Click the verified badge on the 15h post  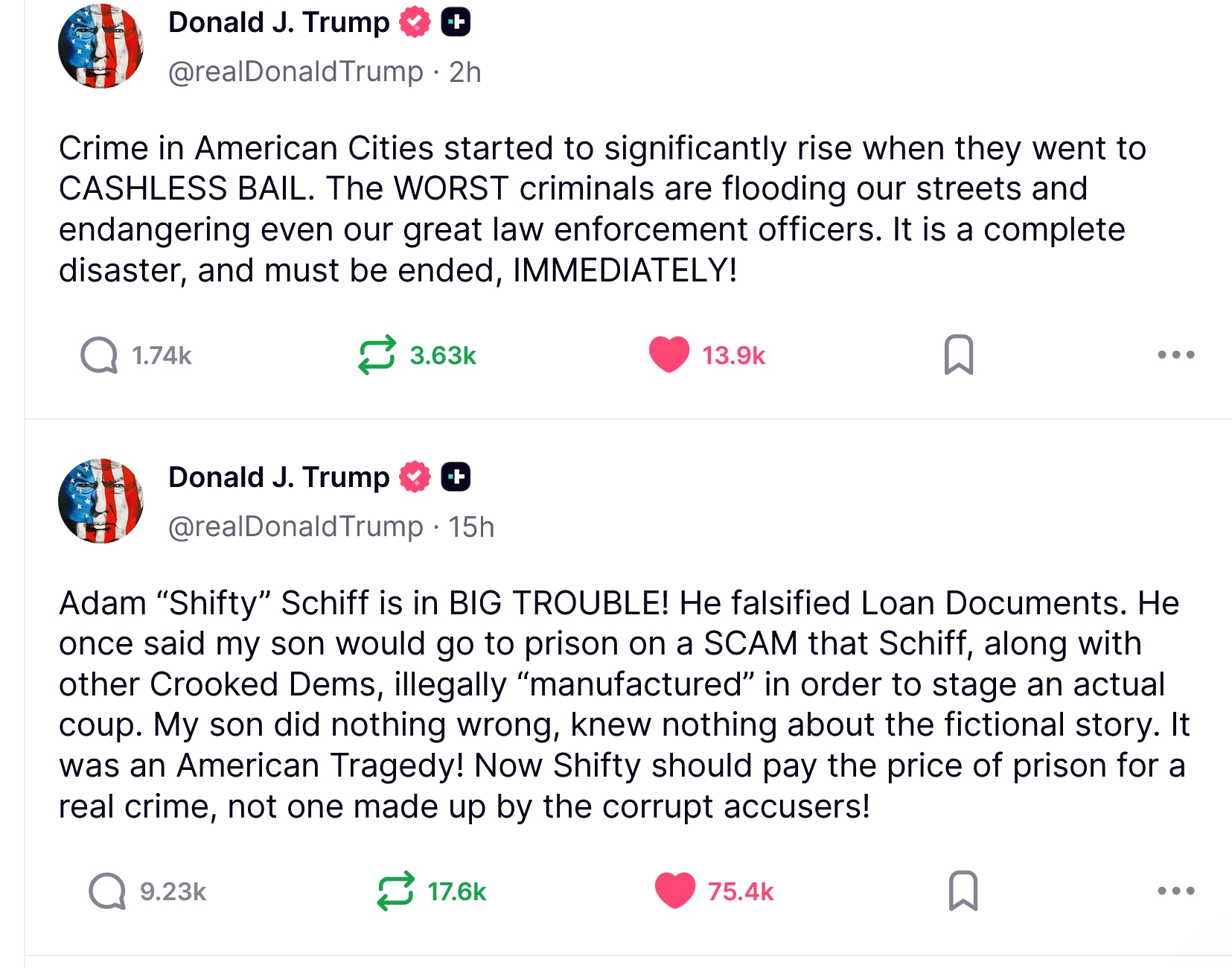click(415, 477)
